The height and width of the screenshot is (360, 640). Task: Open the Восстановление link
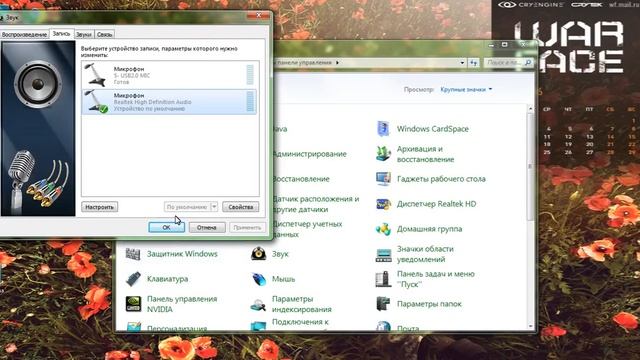(x=301, y=179)
